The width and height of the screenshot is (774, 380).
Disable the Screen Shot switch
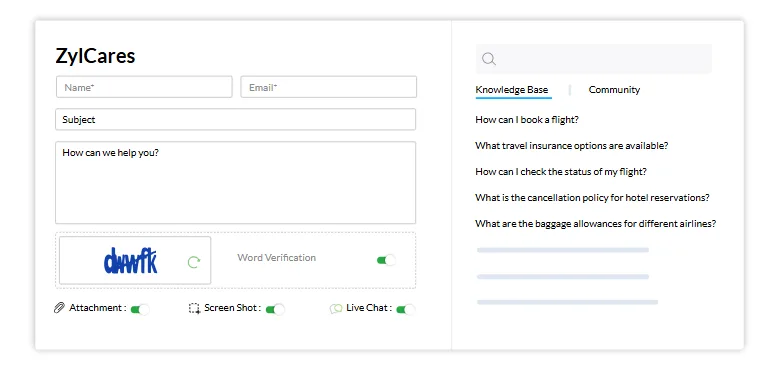tap(275, 309)
